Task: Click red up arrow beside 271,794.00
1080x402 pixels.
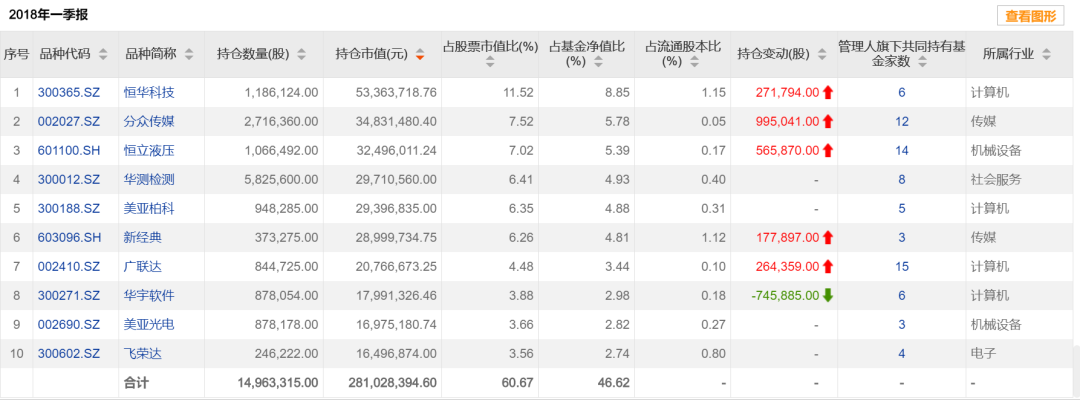Action: pos(828,92)
